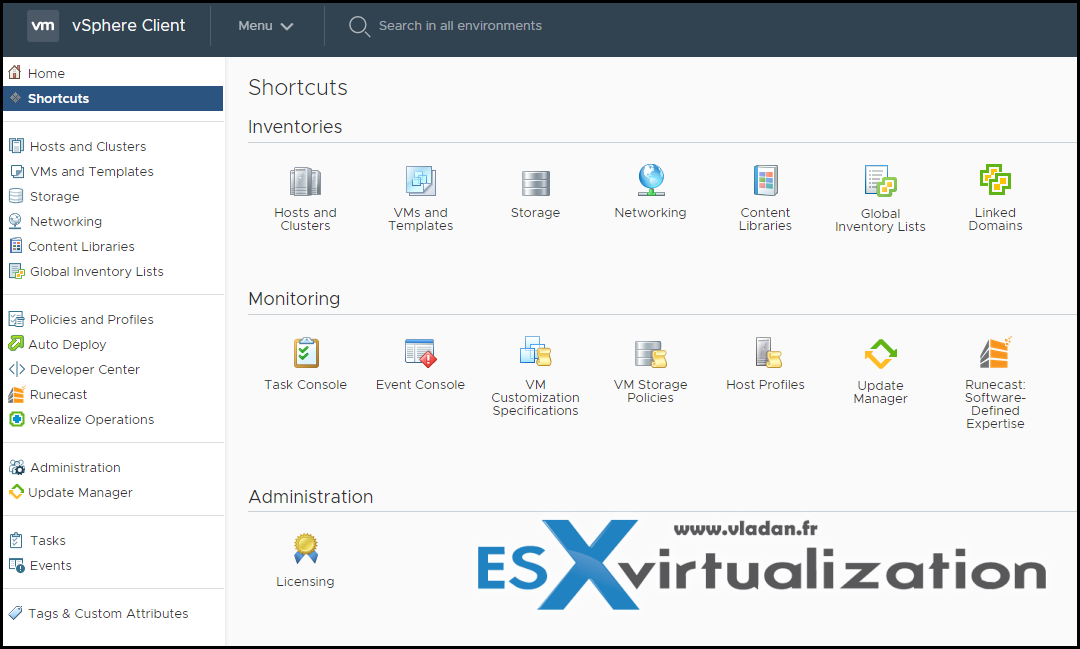Click the vSphere Client vm logo
The width and height of the screenshot is (1080, 649).
pos(43,26)
